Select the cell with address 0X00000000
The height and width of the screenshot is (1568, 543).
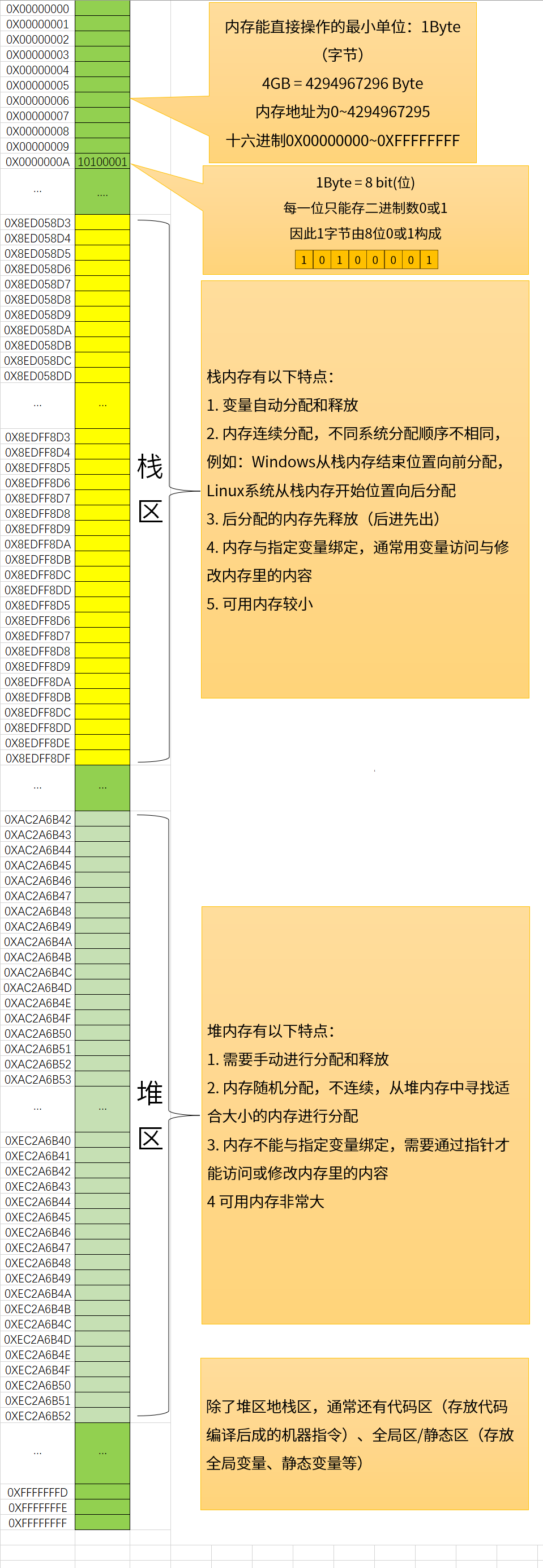tap(38, 8)
